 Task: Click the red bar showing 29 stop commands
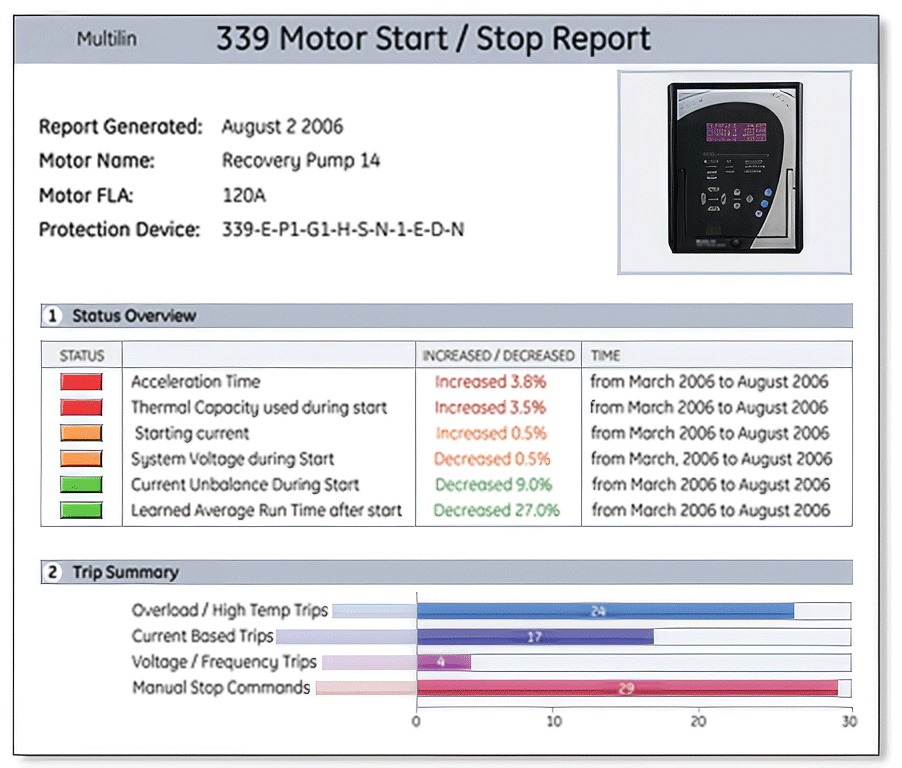coord(628,688)
